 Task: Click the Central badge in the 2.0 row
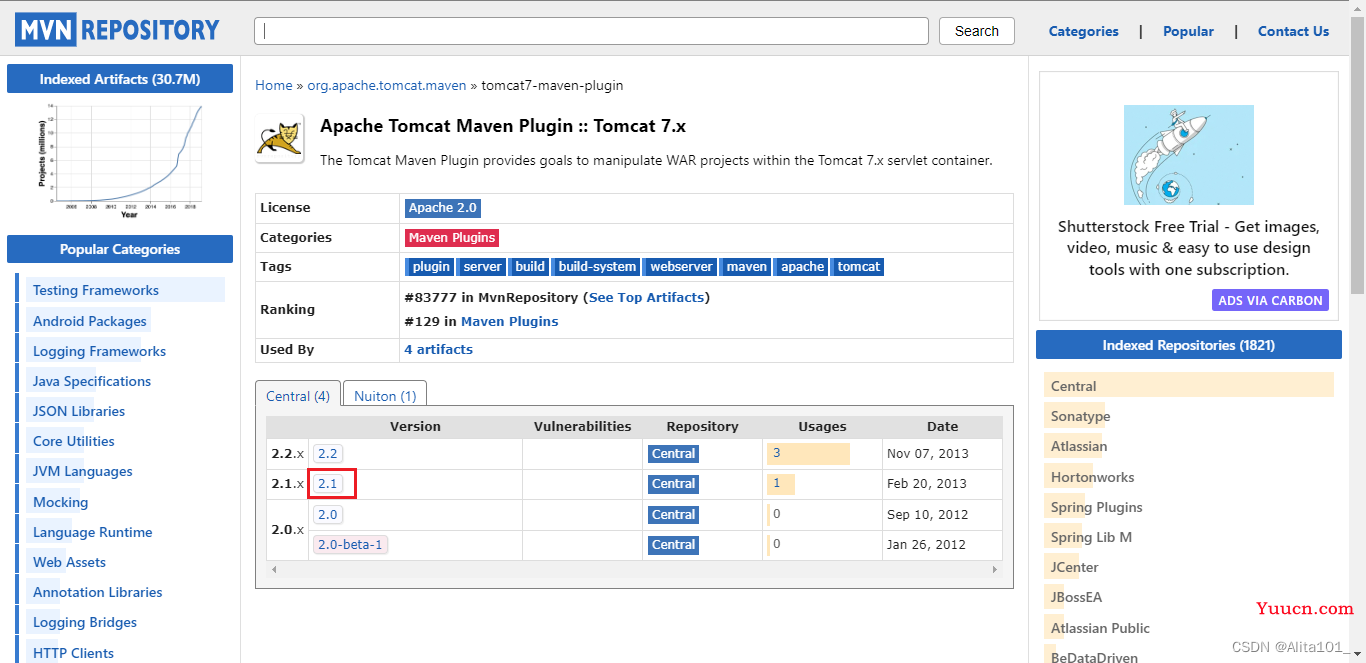(673, 514)
